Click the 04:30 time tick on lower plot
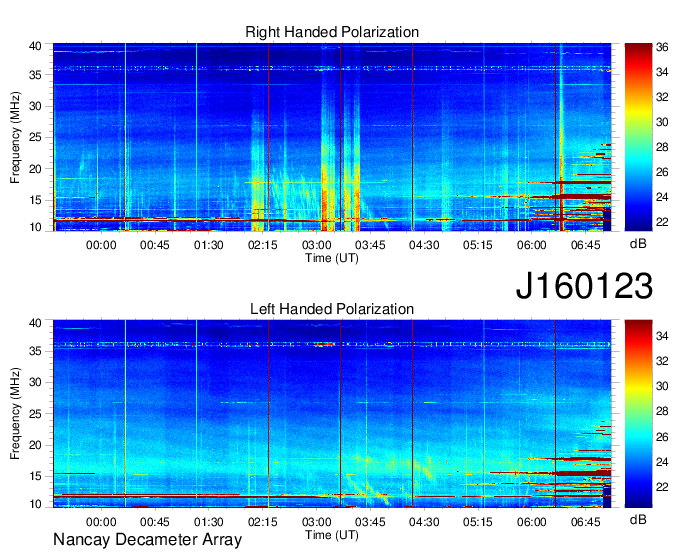Screen dimensions: 680x552 click(424, 522)
